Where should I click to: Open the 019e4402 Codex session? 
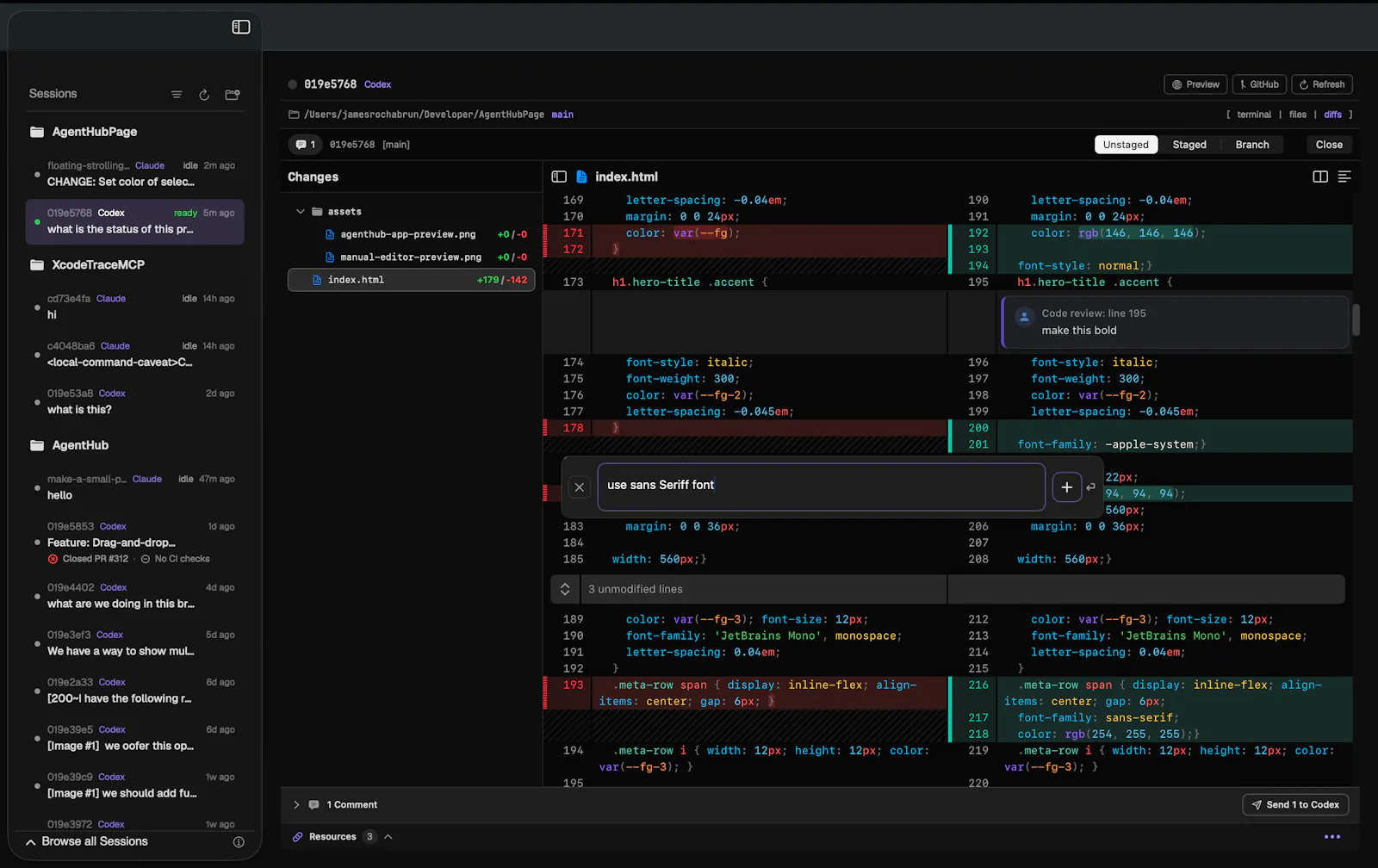[x=134, y=596]
